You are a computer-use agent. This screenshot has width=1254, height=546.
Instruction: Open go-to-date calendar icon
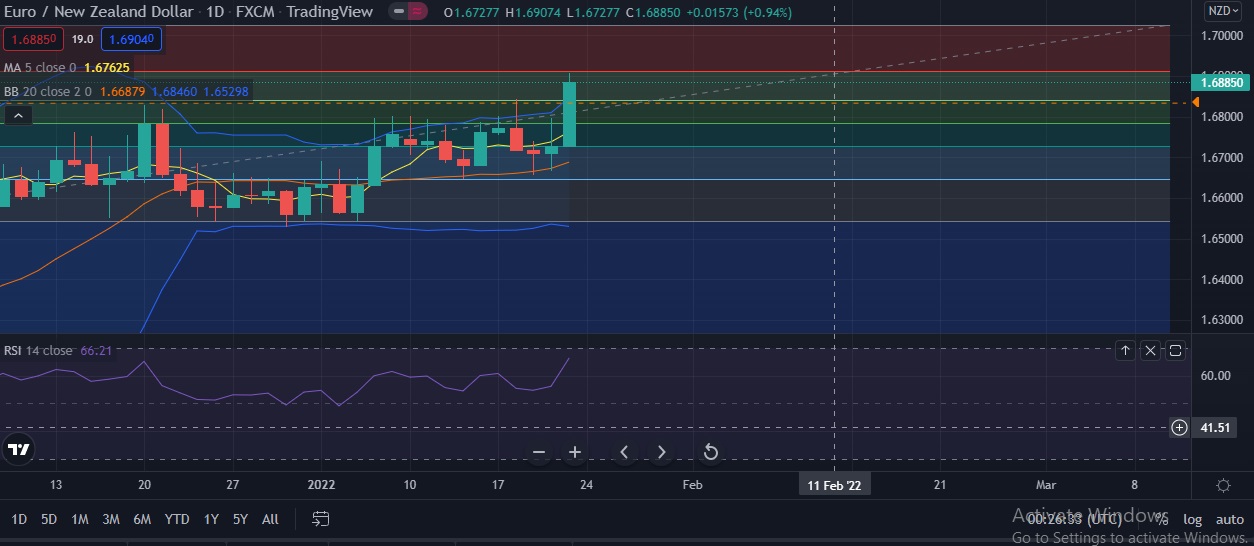(x=320, y=519)
